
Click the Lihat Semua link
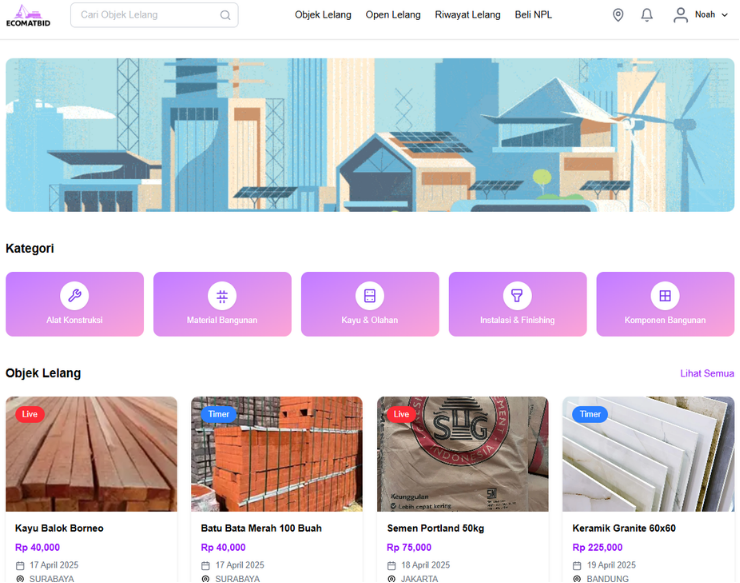click(x=707, y=373)
